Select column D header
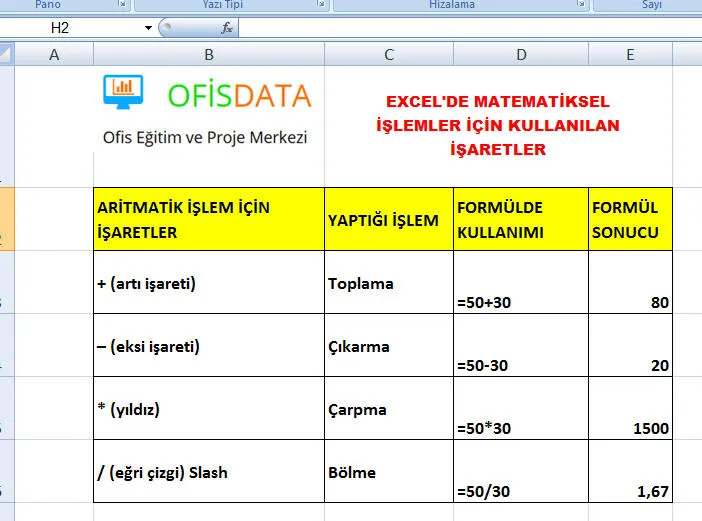 point(520,55)
